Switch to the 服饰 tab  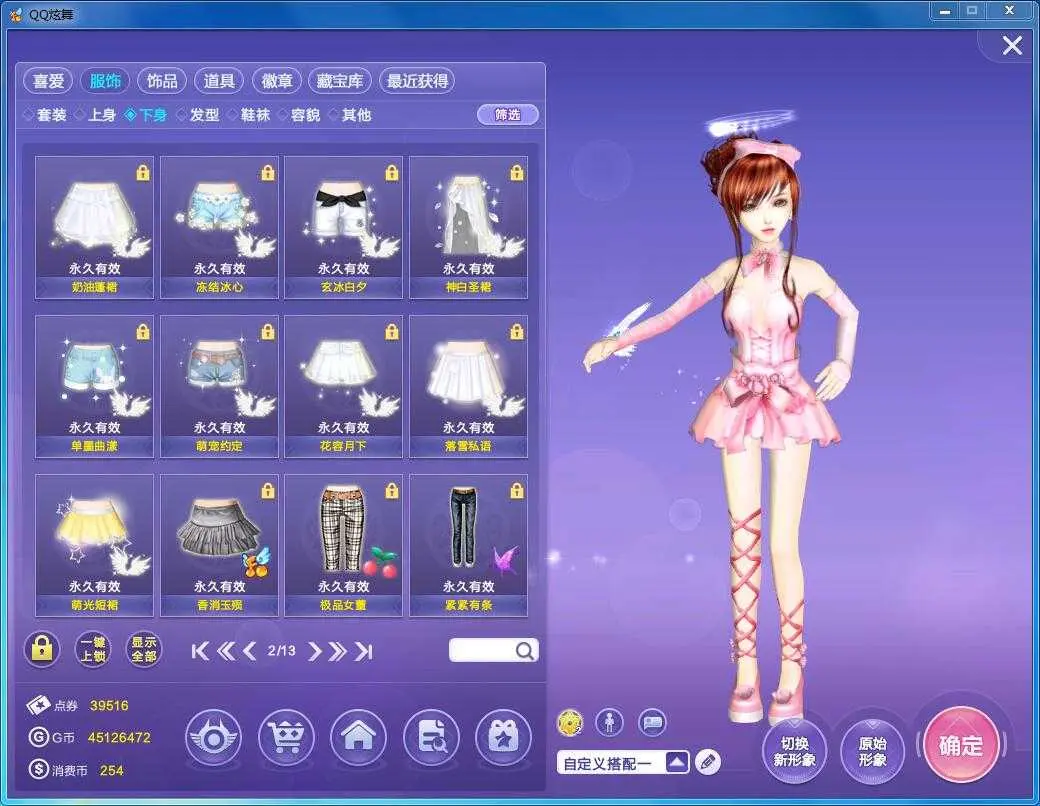coord(105,81)
